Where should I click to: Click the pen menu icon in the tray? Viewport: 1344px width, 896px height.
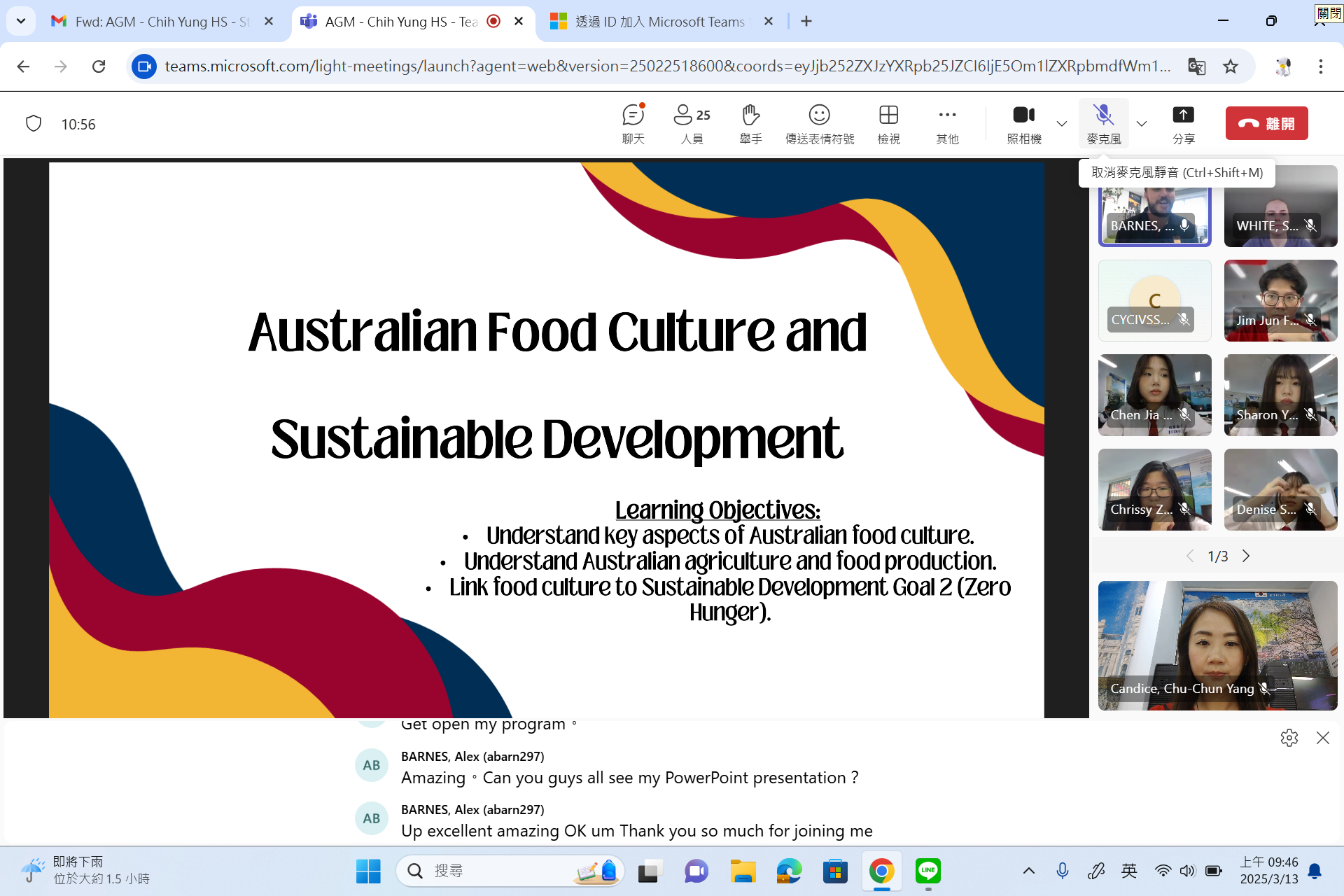[x=1095, y=871]
